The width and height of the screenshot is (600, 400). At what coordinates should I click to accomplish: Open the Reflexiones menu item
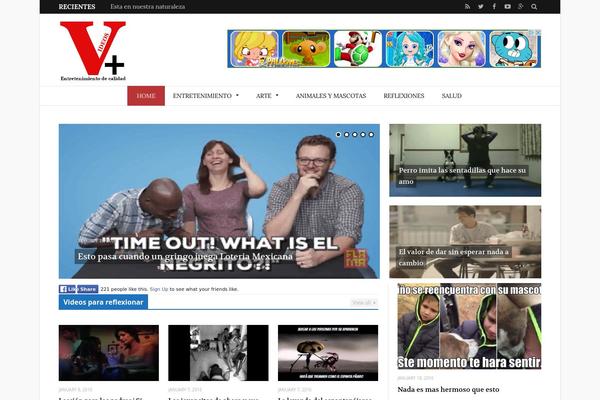click(x=404, y=96)
